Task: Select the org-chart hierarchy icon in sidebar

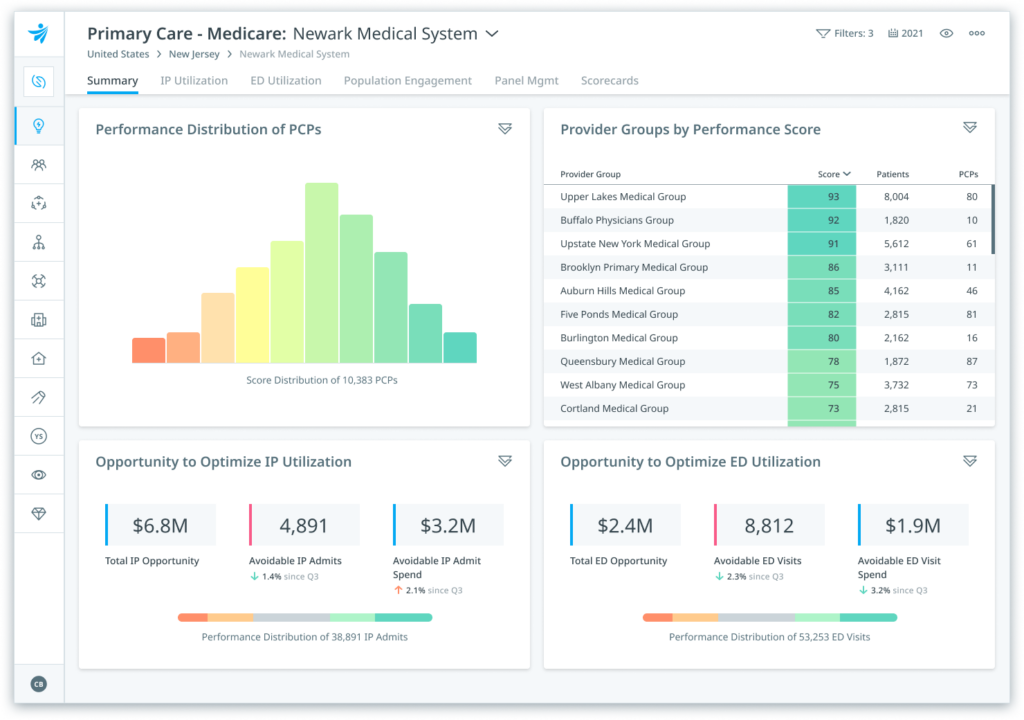Action: click(38, 241)
